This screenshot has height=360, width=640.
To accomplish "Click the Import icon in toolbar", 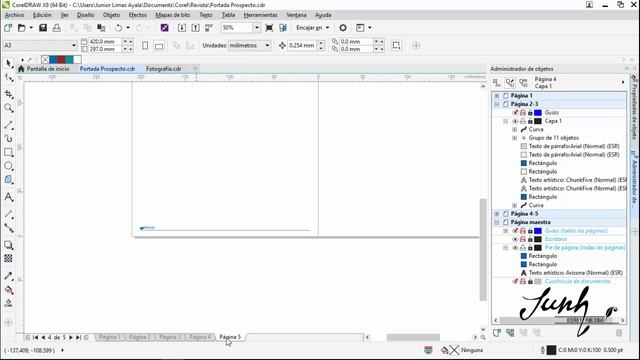I will pyautogui.click(x=182, y=28).
